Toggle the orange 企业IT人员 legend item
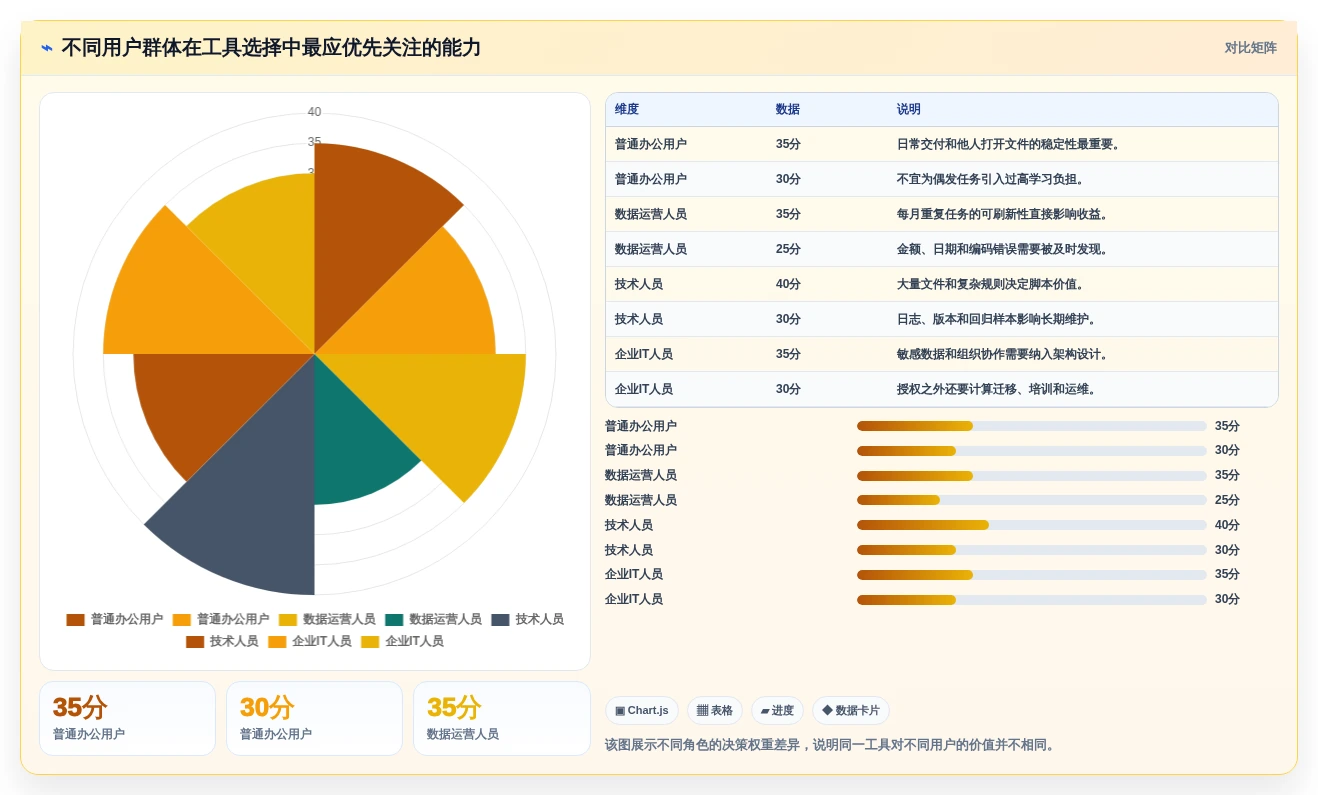This screenshot has width=1318, height=795. [x=310, y=642]
